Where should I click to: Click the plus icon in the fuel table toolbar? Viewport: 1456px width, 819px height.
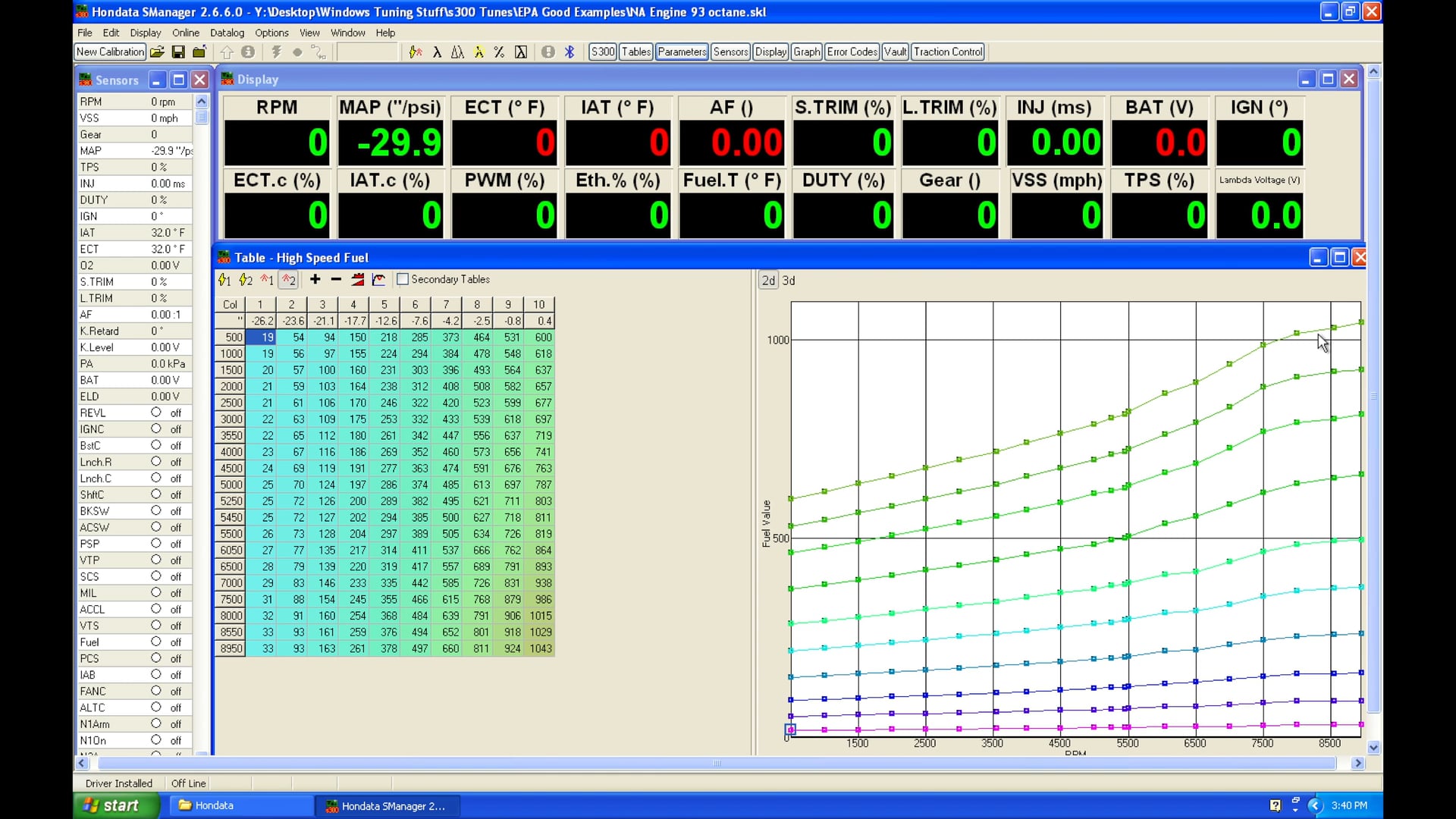[315, 279]
